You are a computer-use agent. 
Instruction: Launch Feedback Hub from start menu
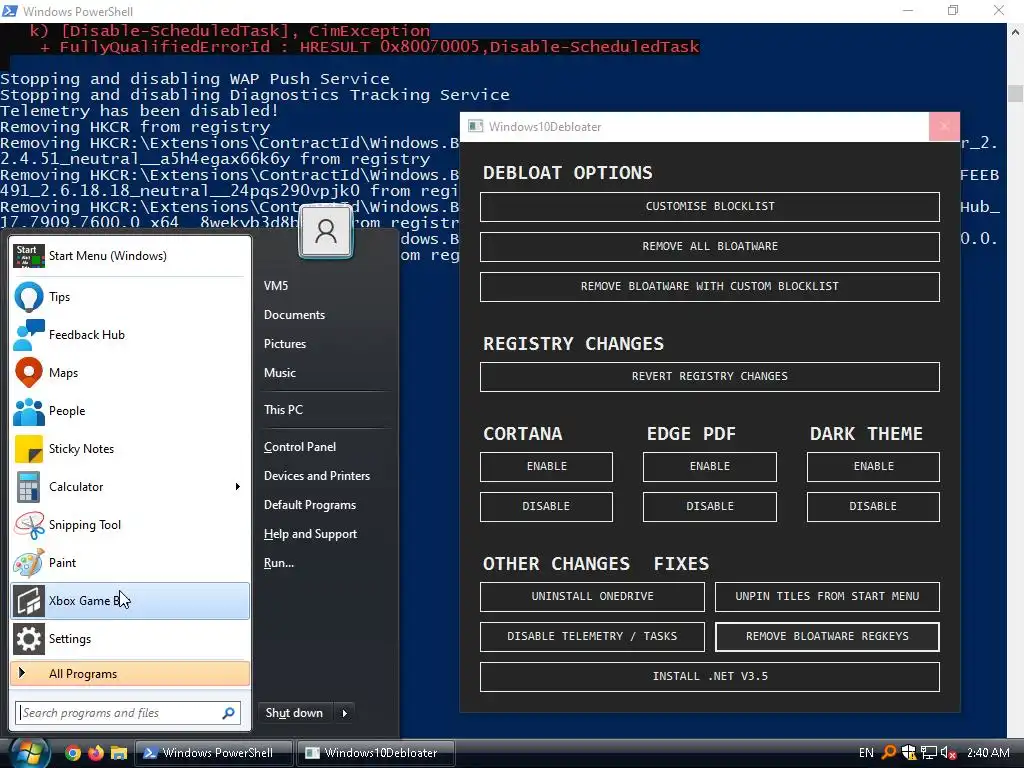(130, 335)
